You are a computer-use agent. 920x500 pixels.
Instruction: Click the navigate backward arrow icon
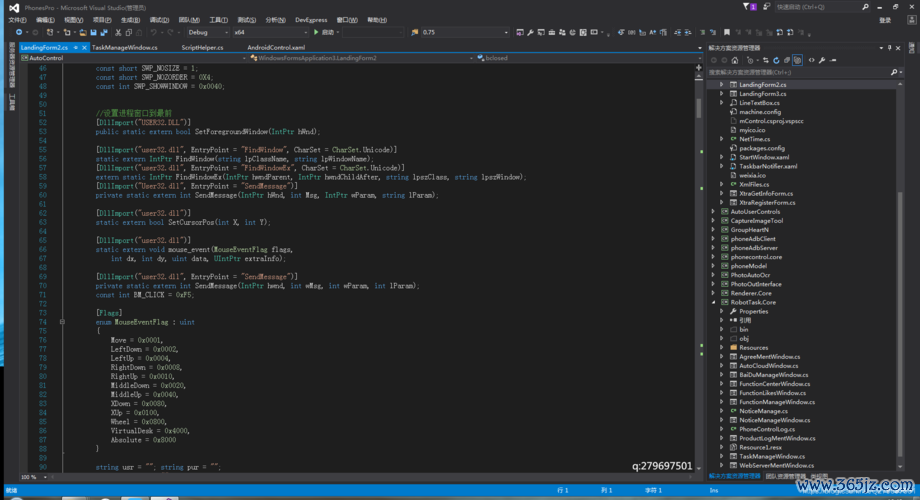tap(19, 32)
